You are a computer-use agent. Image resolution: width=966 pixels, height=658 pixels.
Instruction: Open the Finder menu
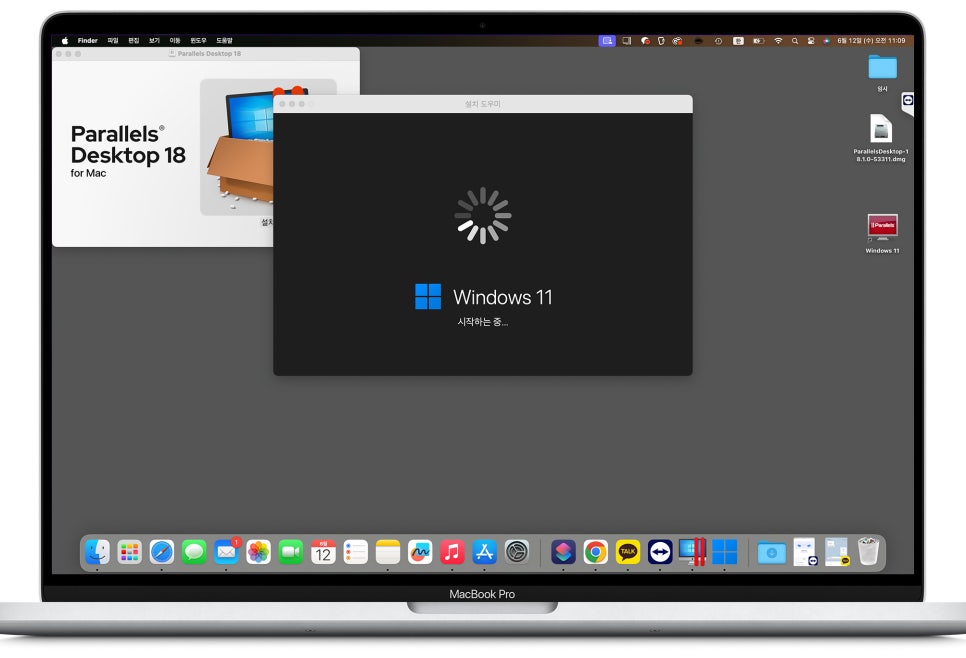pos(87,41)
